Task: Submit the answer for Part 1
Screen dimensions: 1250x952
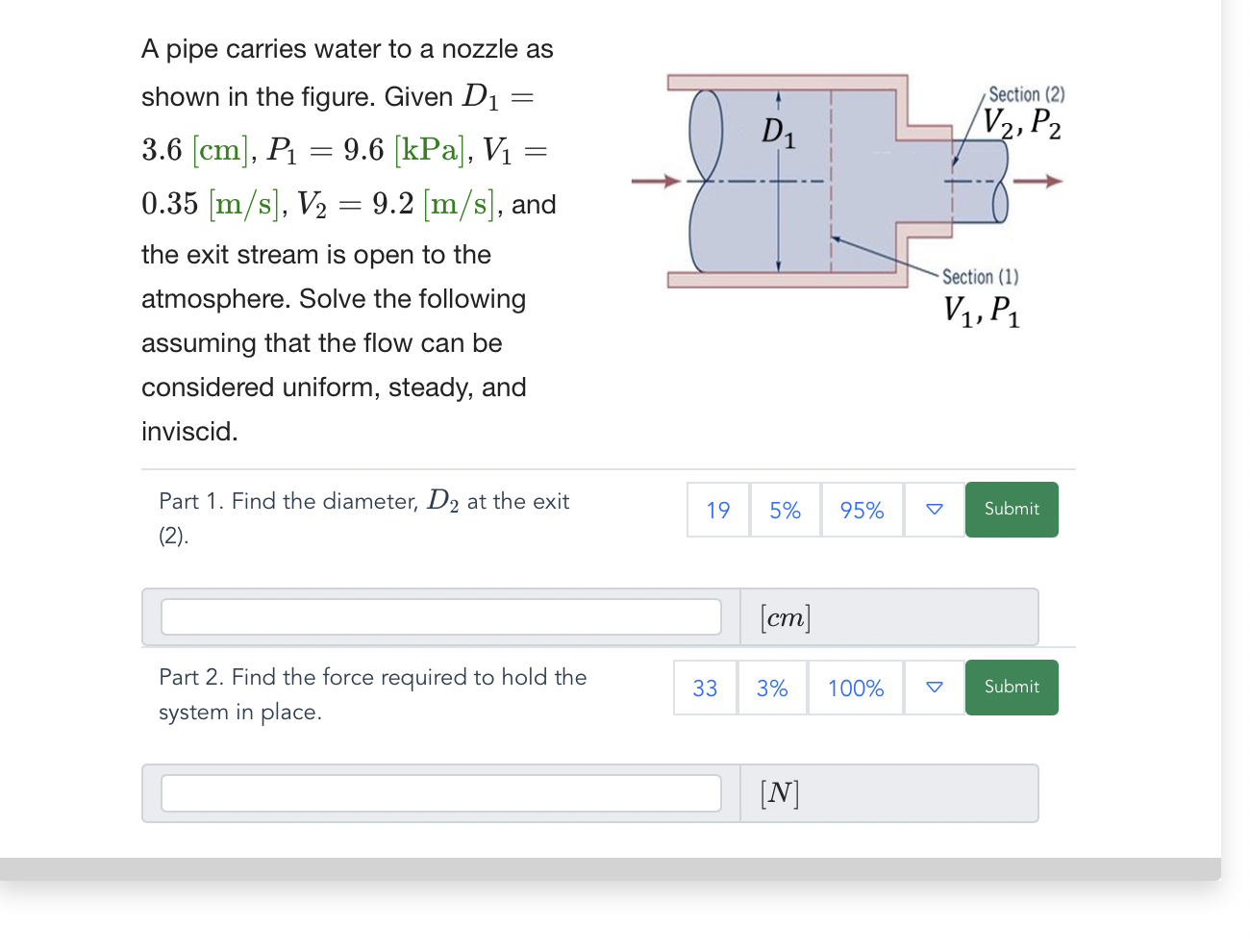Action: 1011,510
